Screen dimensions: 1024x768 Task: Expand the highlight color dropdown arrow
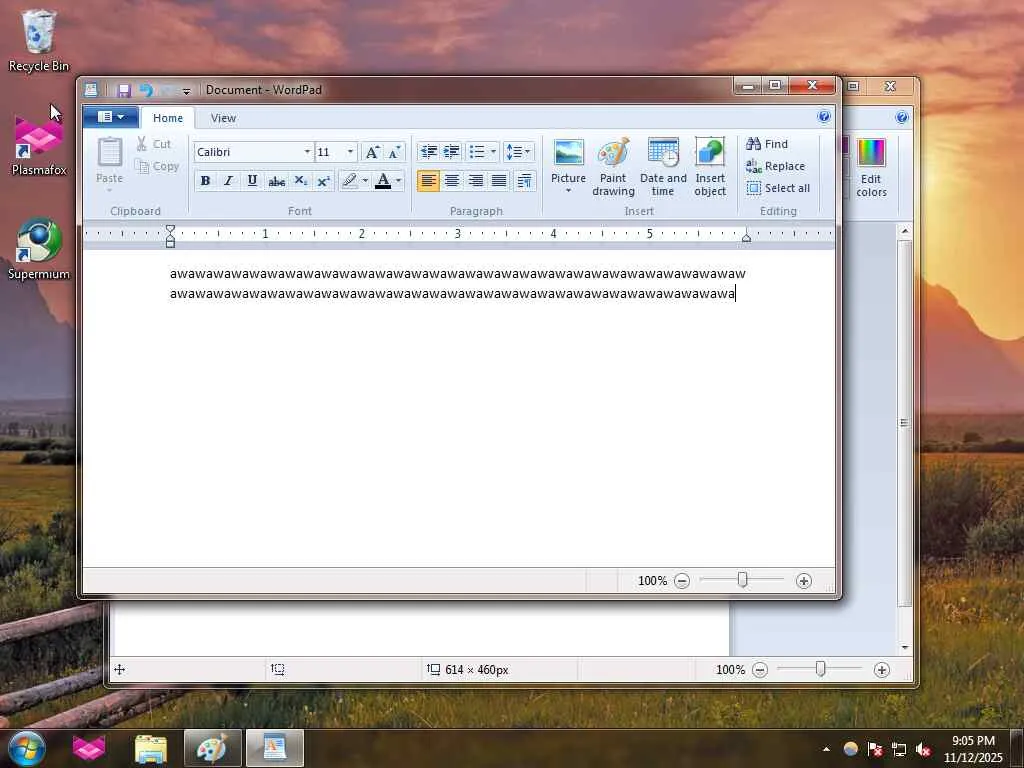[365, 181]
